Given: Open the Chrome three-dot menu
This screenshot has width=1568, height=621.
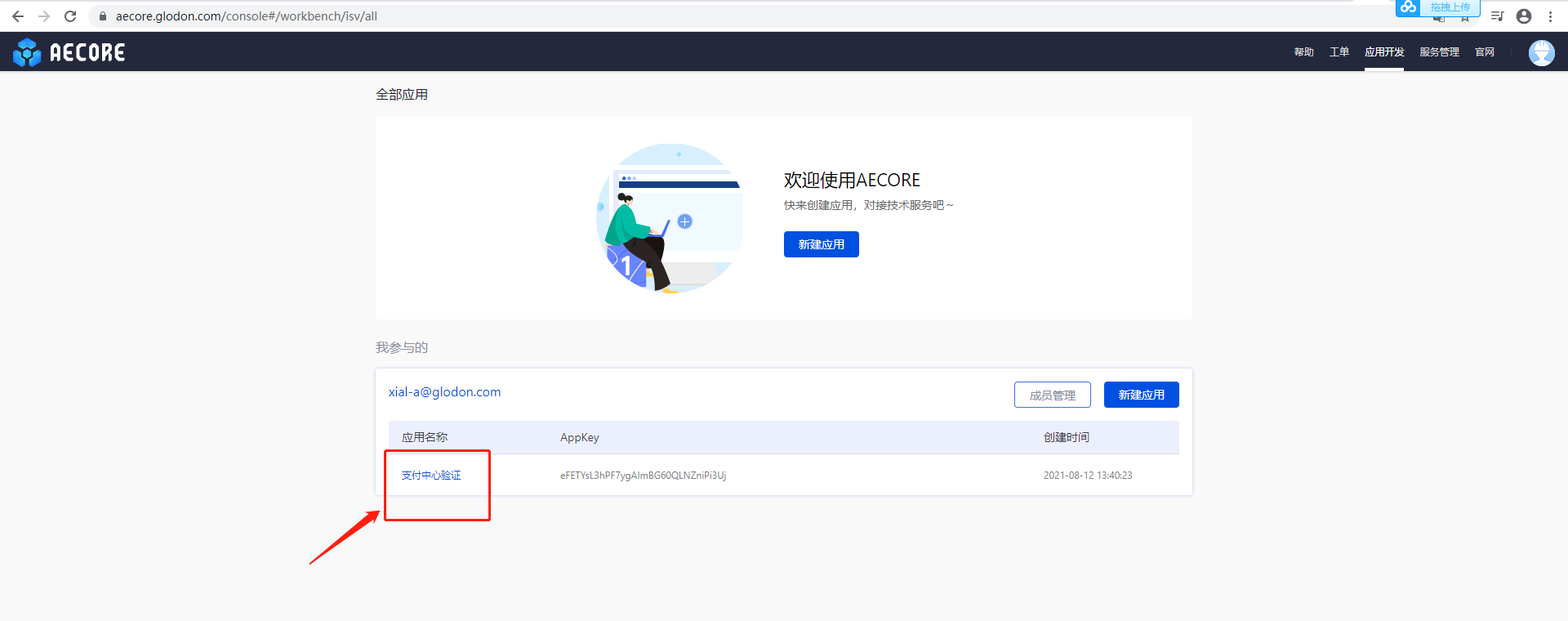Looking at the screenshot, I should coord(1550,16).
